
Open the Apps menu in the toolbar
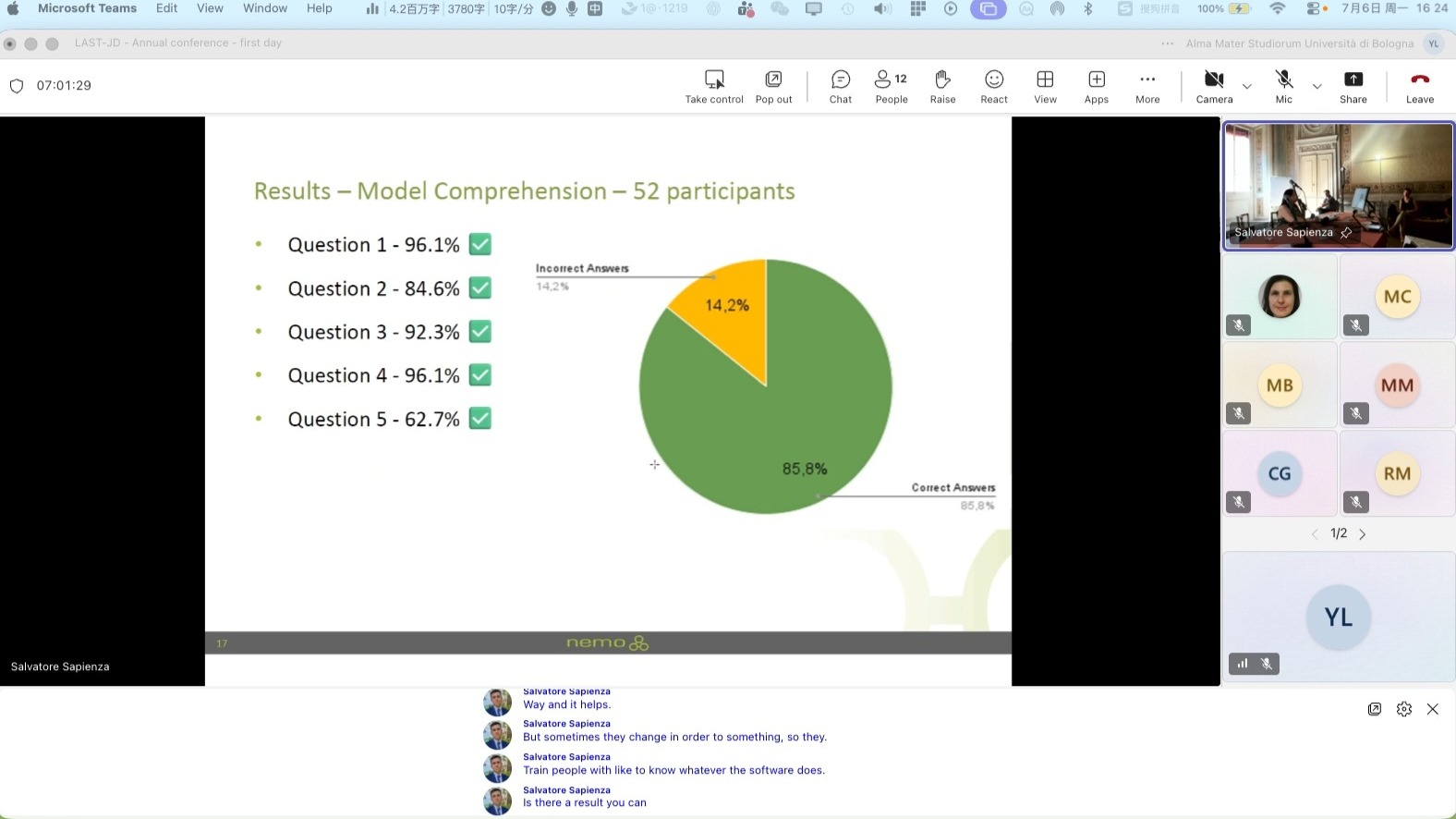(x=1097, y=87)
